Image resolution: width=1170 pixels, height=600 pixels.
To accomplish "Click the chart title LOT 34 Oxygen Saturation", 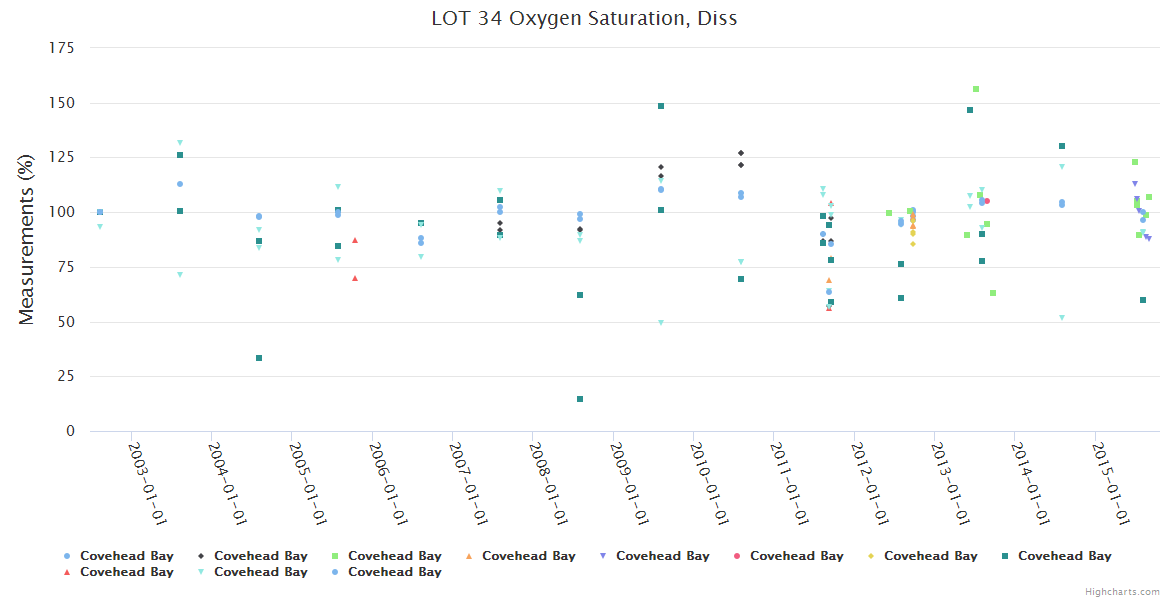I will [584, 18].
